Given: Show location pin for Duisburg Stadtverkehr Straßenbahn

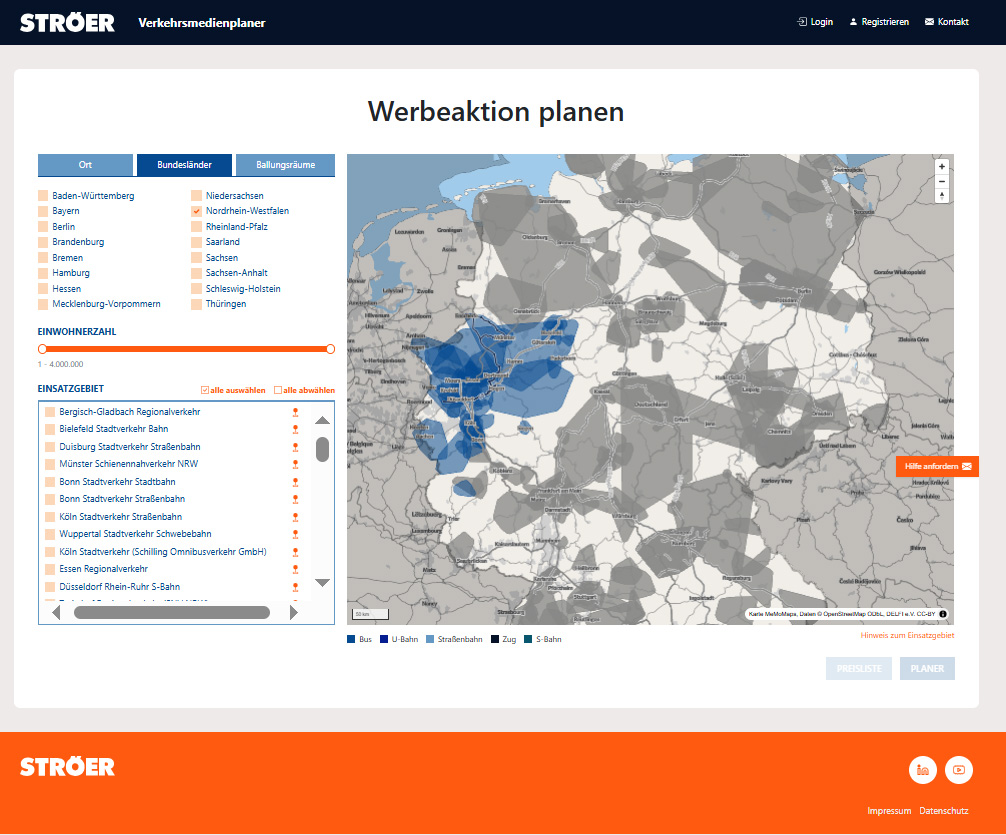Looking at the screenshot, I should coord(296,447).
